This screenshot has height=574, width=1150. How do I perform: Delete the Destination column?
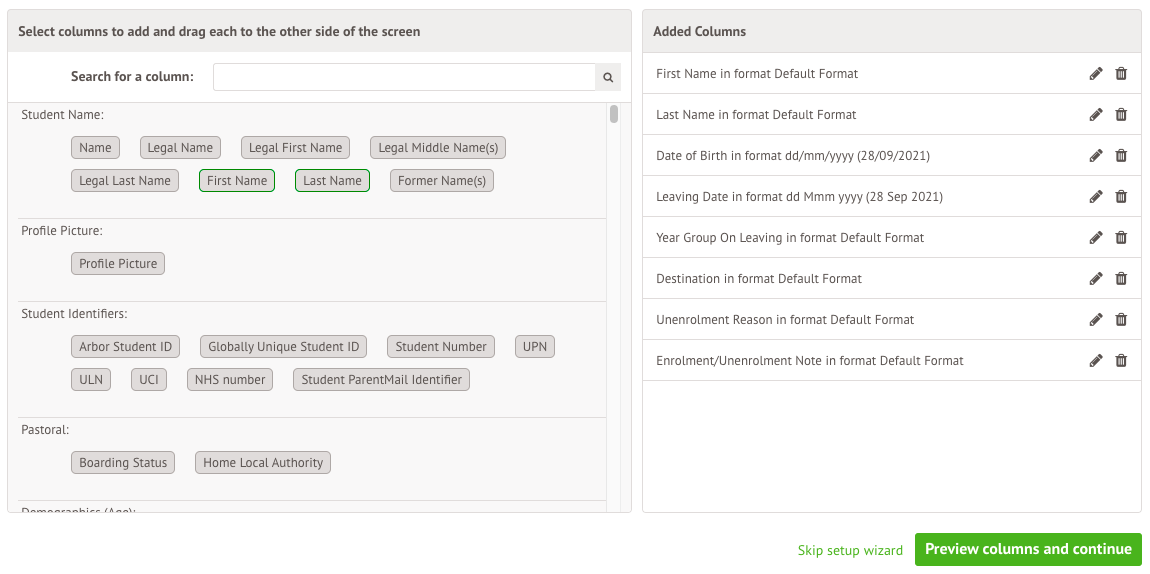click(x=1121, y=279)
